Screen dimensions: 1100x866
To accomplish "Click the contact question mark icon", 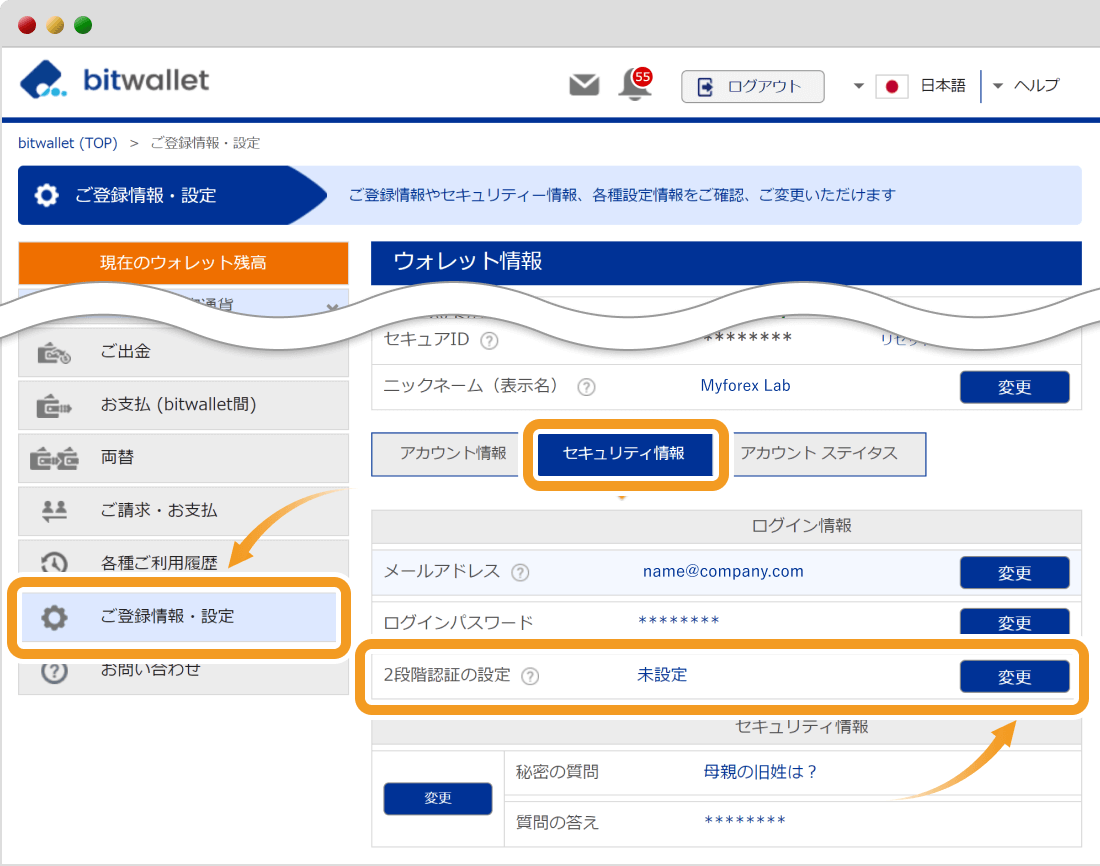I will point(54,672).
